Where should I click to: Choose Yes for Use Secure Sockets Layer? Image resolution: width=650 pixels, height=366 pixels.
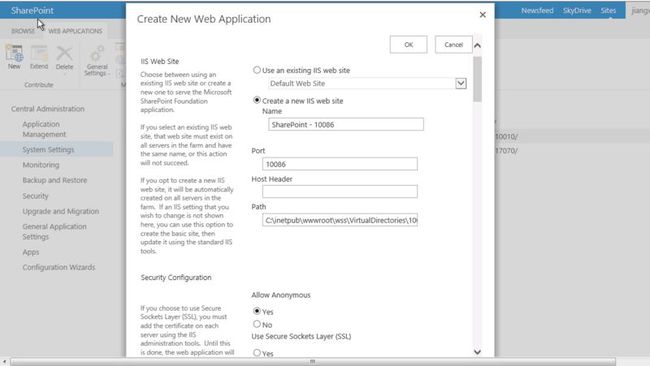(257, 353)
